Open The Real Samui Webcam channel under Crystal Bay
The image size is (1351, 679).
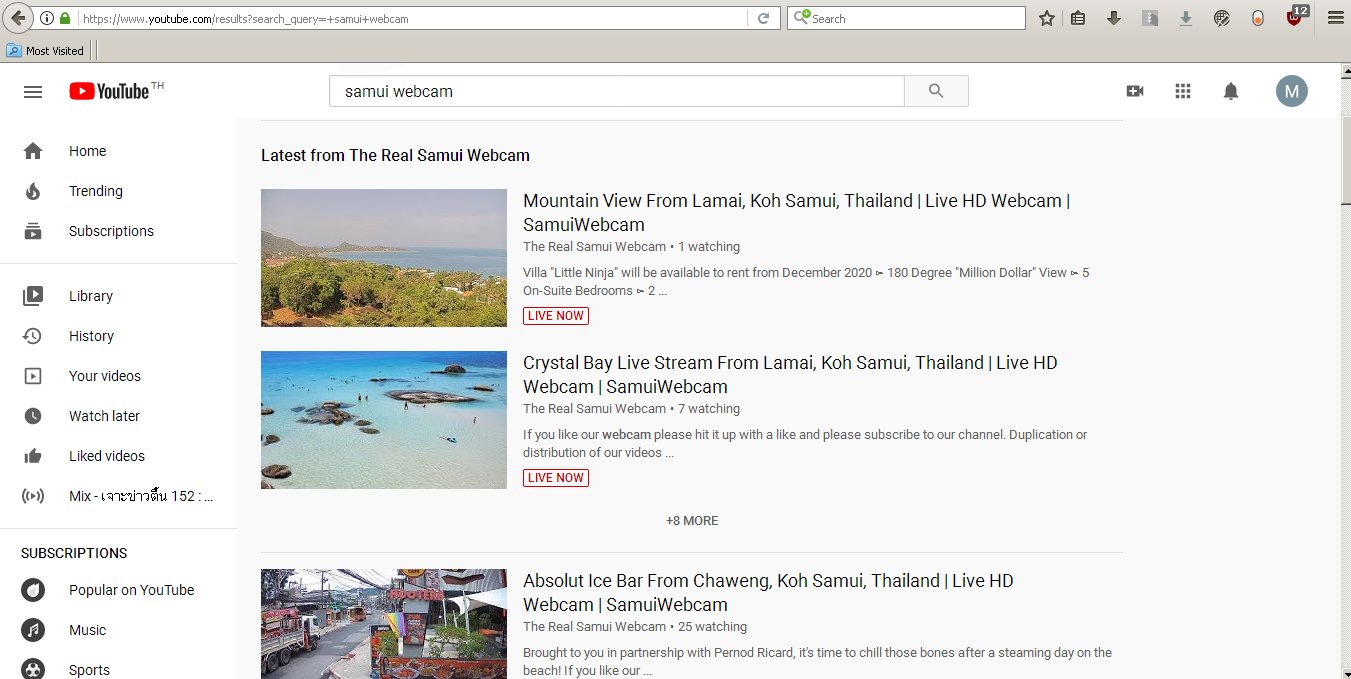(594, 409)
